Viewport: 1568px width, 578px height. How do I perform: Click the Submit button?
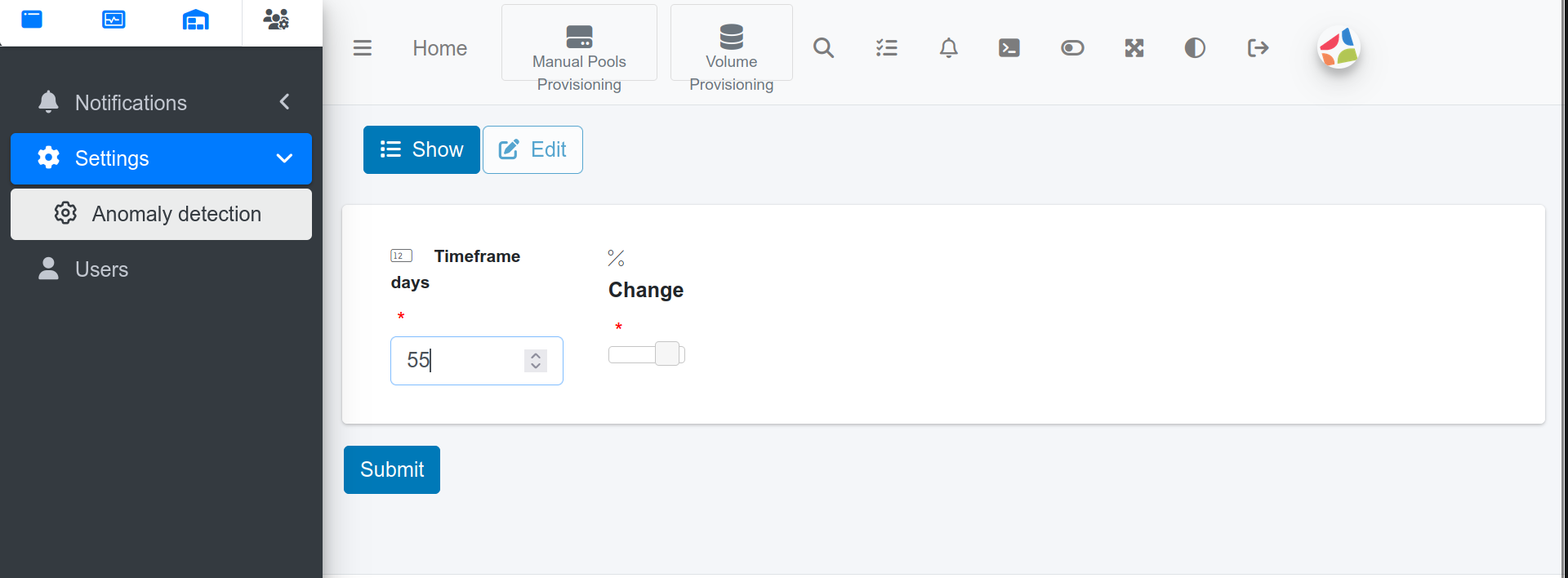pyautogui.click(x=391, y=469)
